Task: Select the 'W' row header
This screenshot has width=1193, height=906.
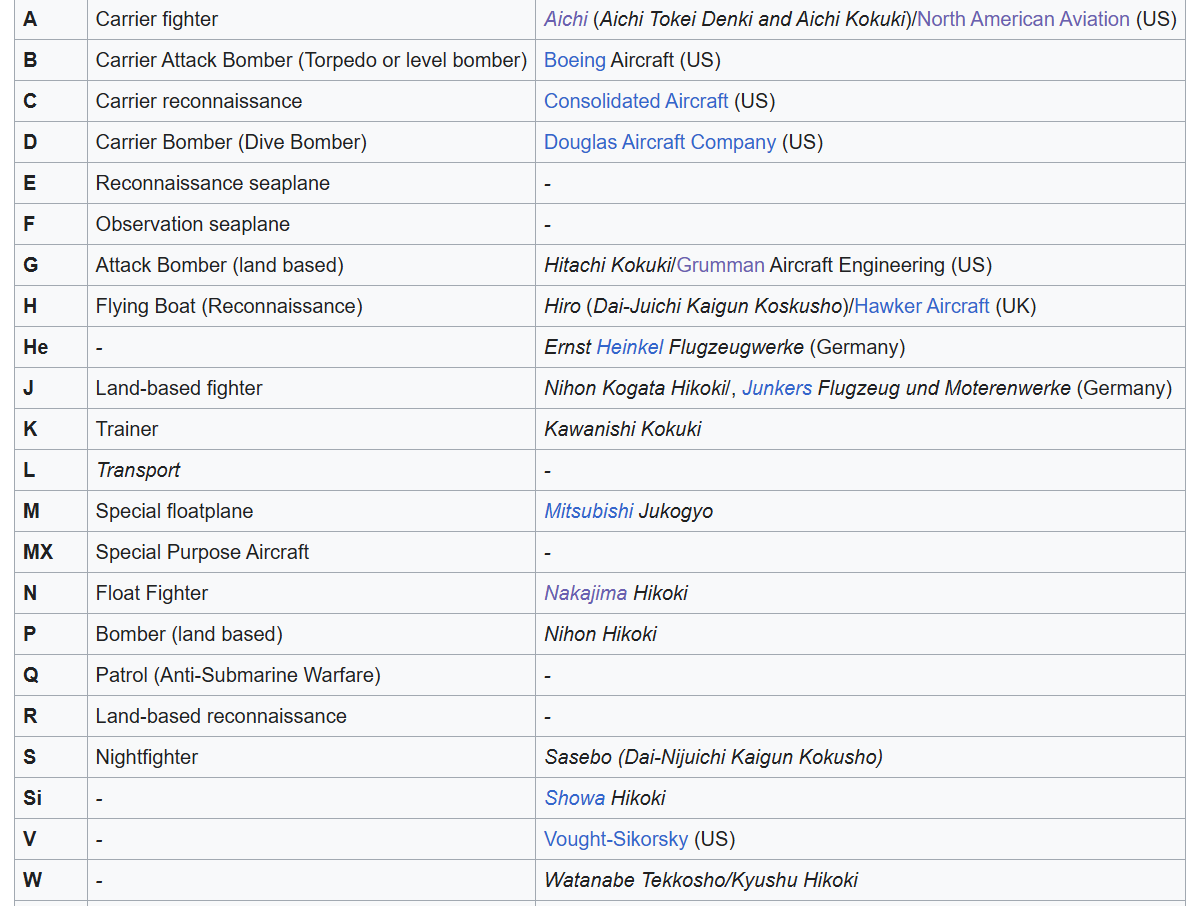Action: (51, 880)
